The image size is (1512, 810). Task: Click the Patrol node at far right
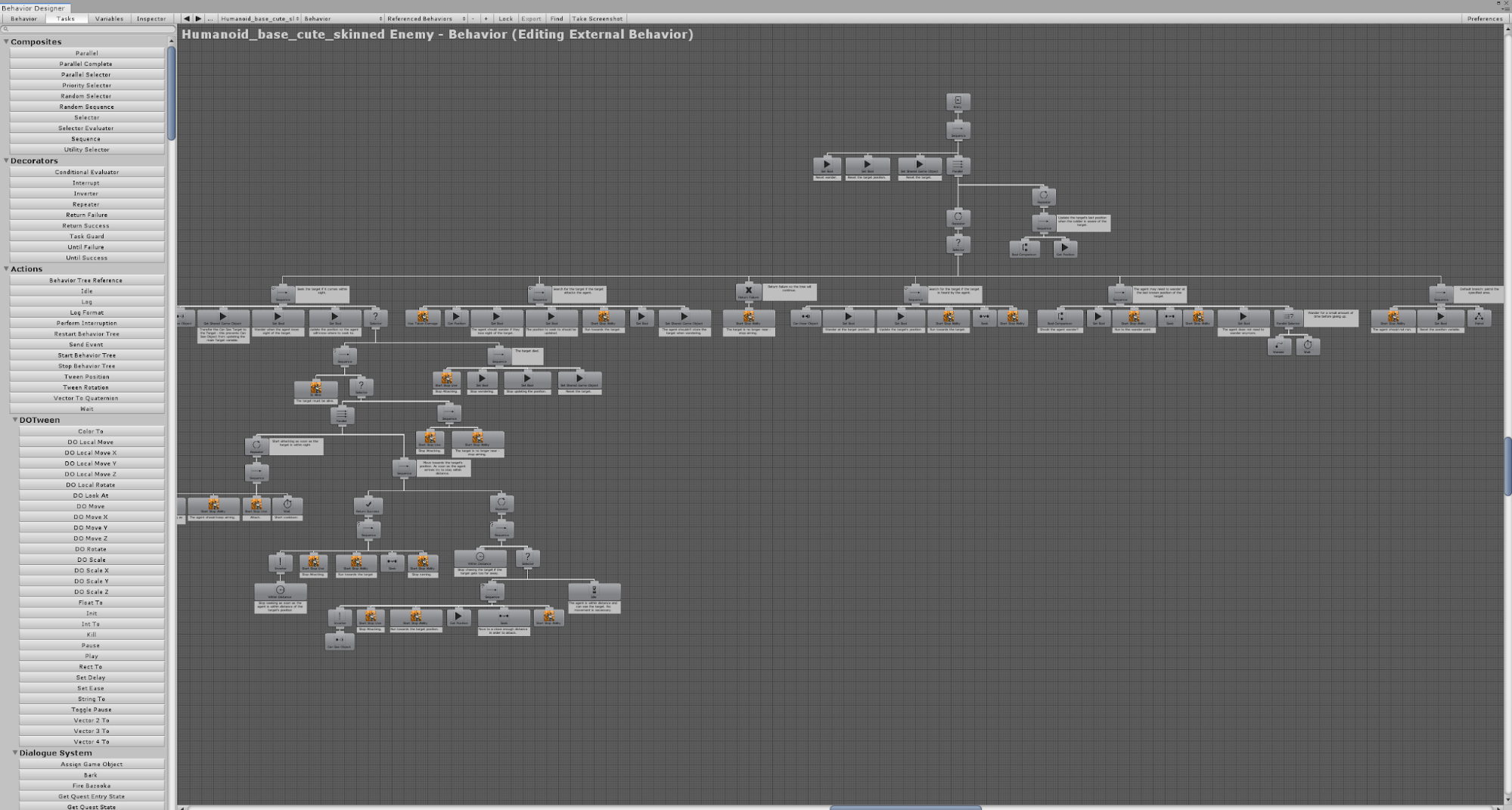point(1479,318)
